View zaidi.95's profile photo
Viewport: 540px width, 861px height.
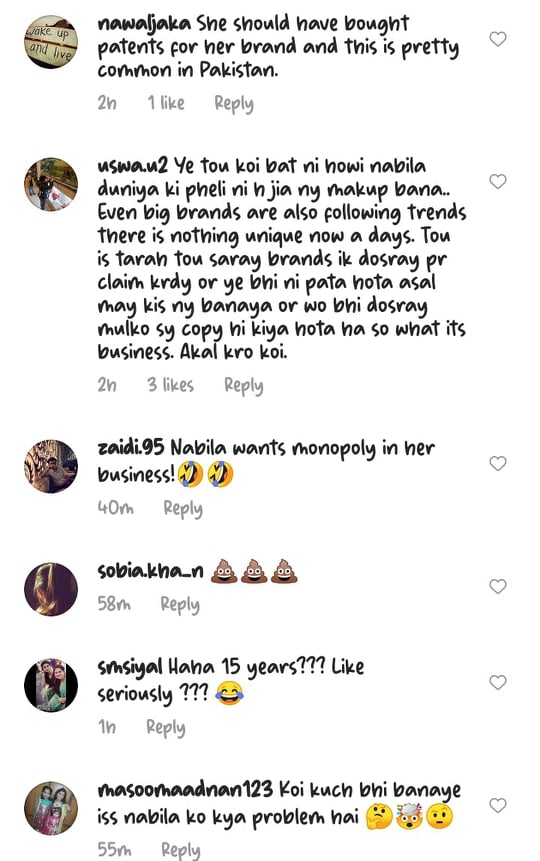[x=51, y=466]
